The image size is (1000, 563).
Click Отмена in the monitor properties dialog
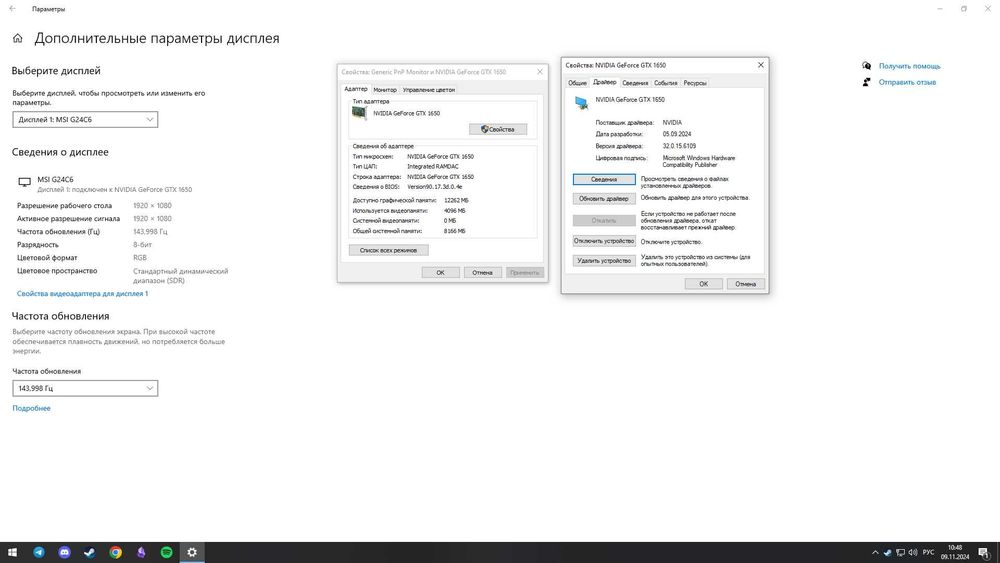click(482, 272)
